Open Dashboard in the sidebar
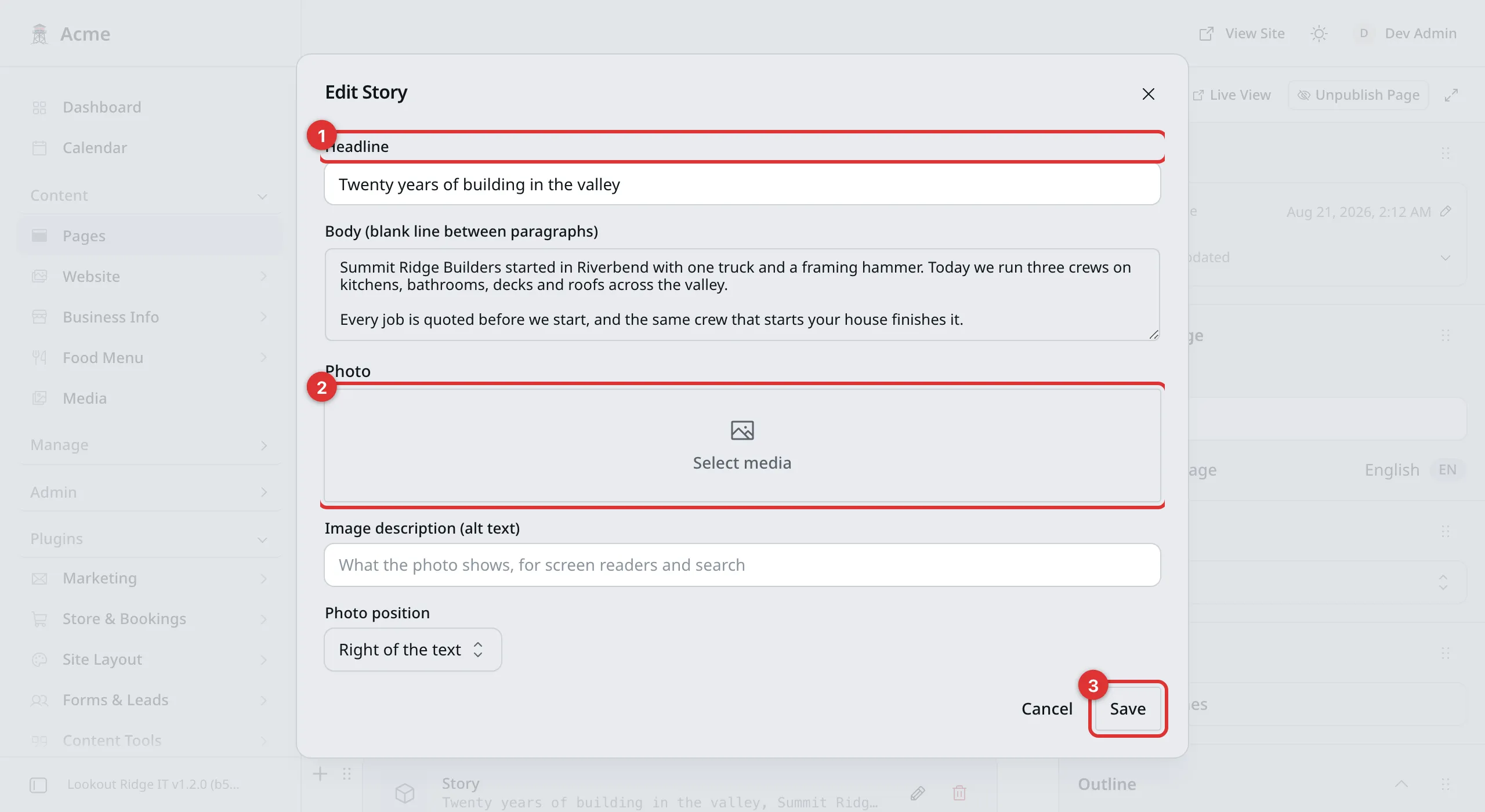Screen dimensions: 1485x812 pyautogui.click(x=150, y=107)
